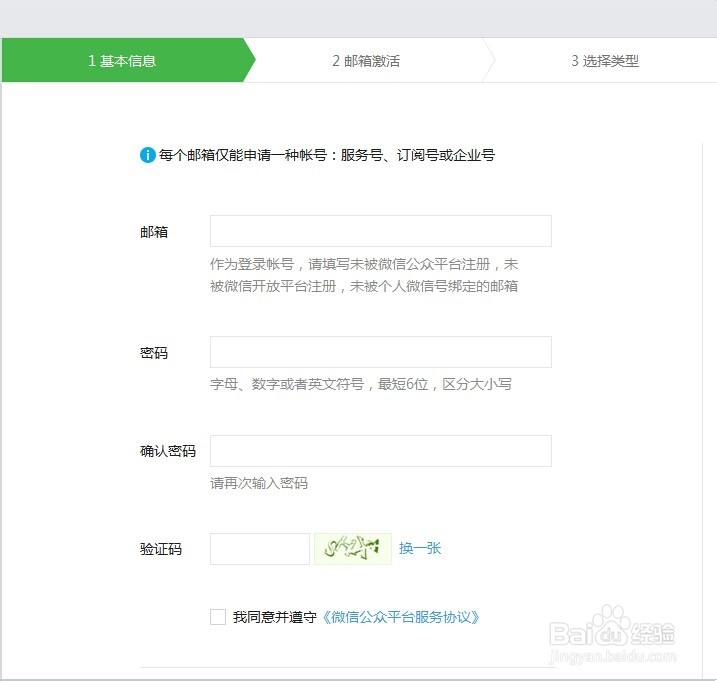
Task: Click the notice text 每个邮箱仅能申请一种帐号
Action: tap(242, 155)
